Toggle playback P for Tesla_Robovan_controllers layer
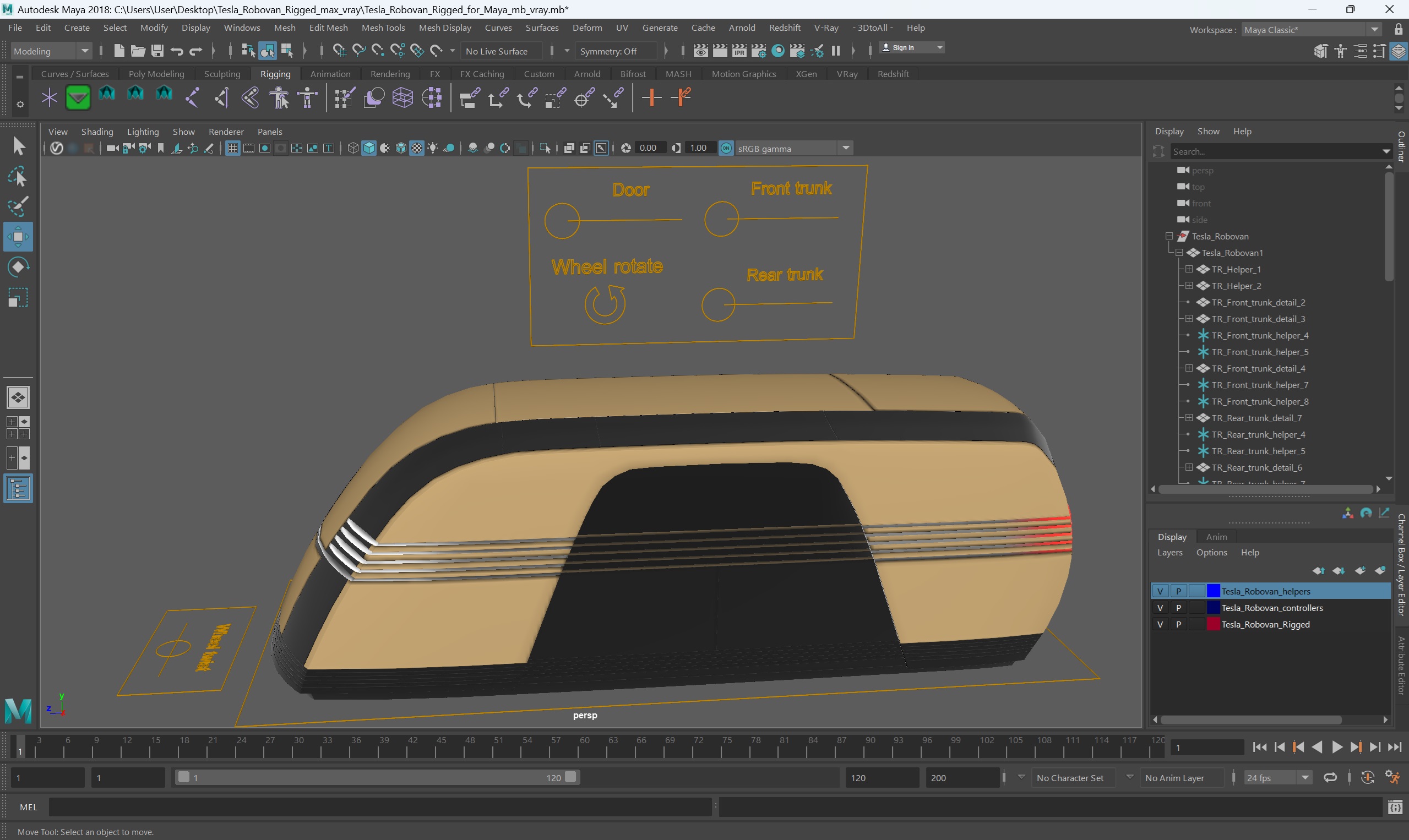 click(1179, 608)
